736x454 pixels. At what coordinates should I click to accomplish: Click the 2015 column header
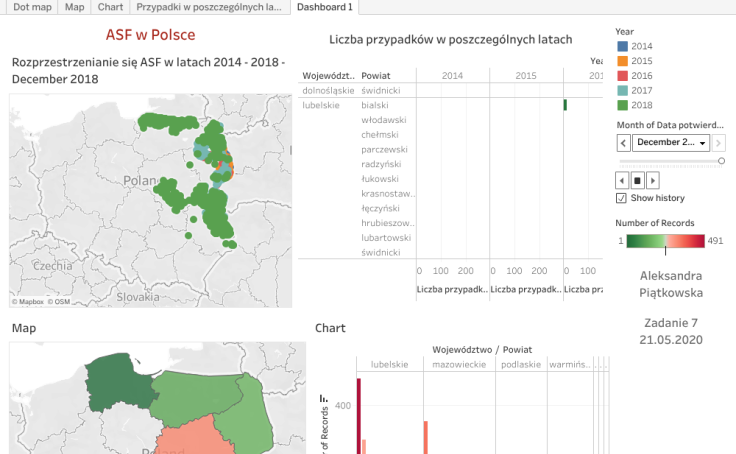526,76
